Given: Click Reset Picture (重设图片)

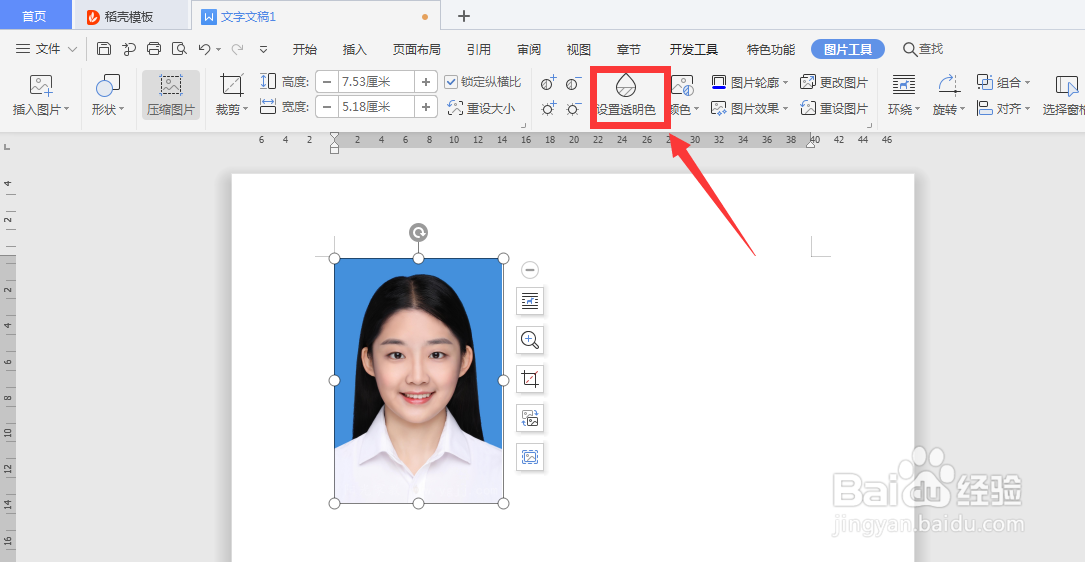Looking at the screenshot, I should point(834,108).
